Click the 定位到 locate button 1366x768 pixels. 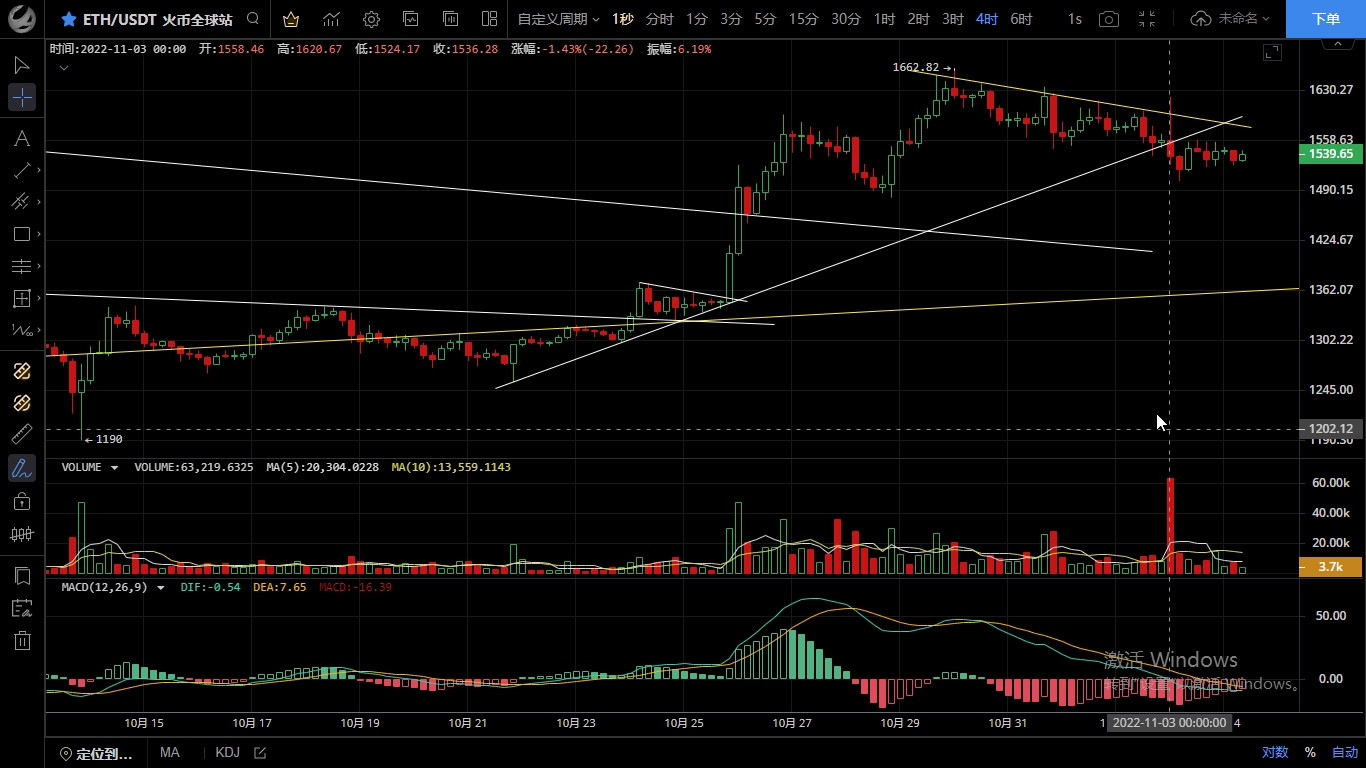96,753
